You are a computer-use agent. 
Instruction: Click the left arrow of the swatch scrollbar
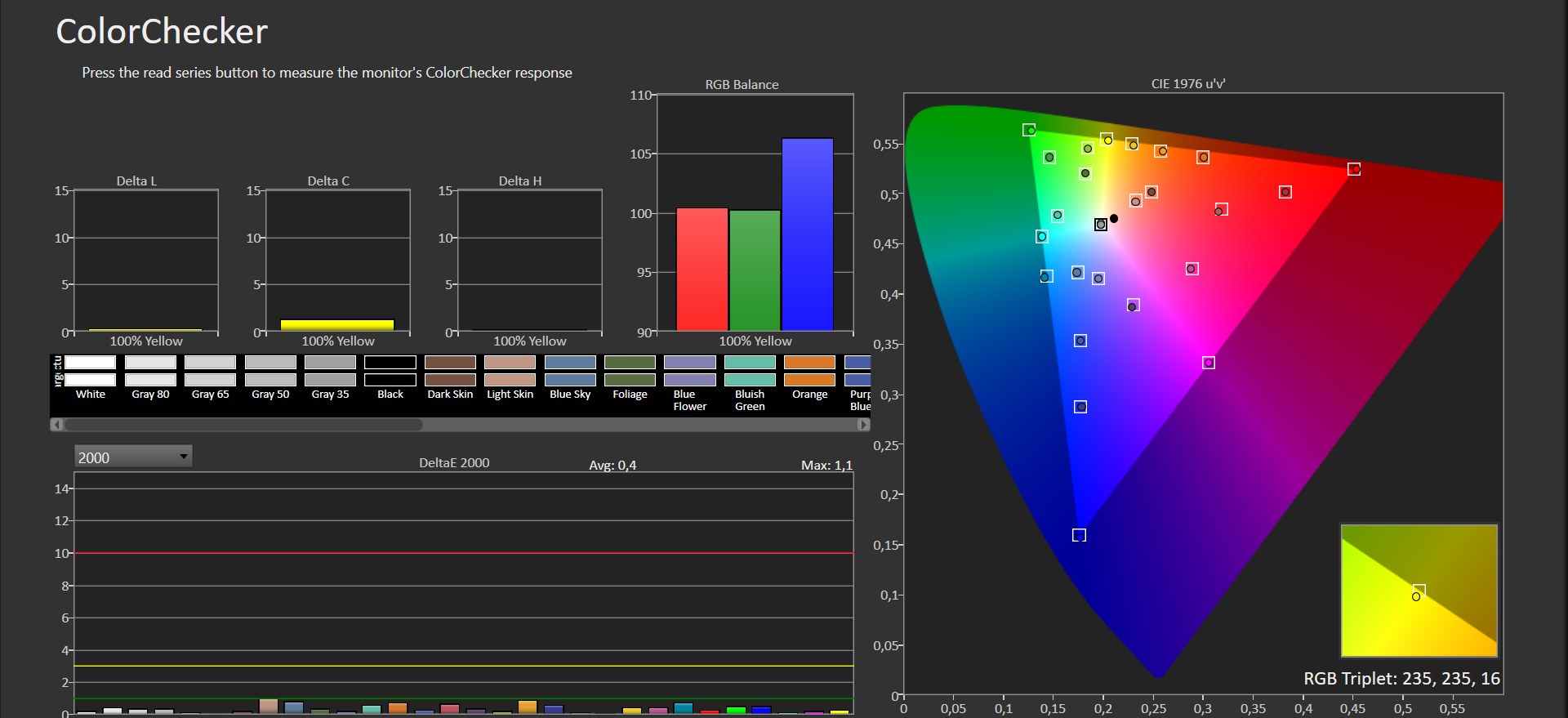[x=56, y=425]
